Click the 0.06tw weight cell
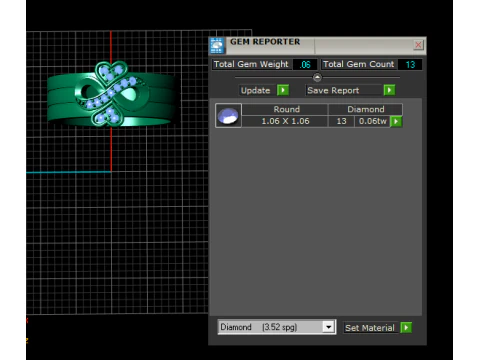480x360 pixels. click(372, 121)
